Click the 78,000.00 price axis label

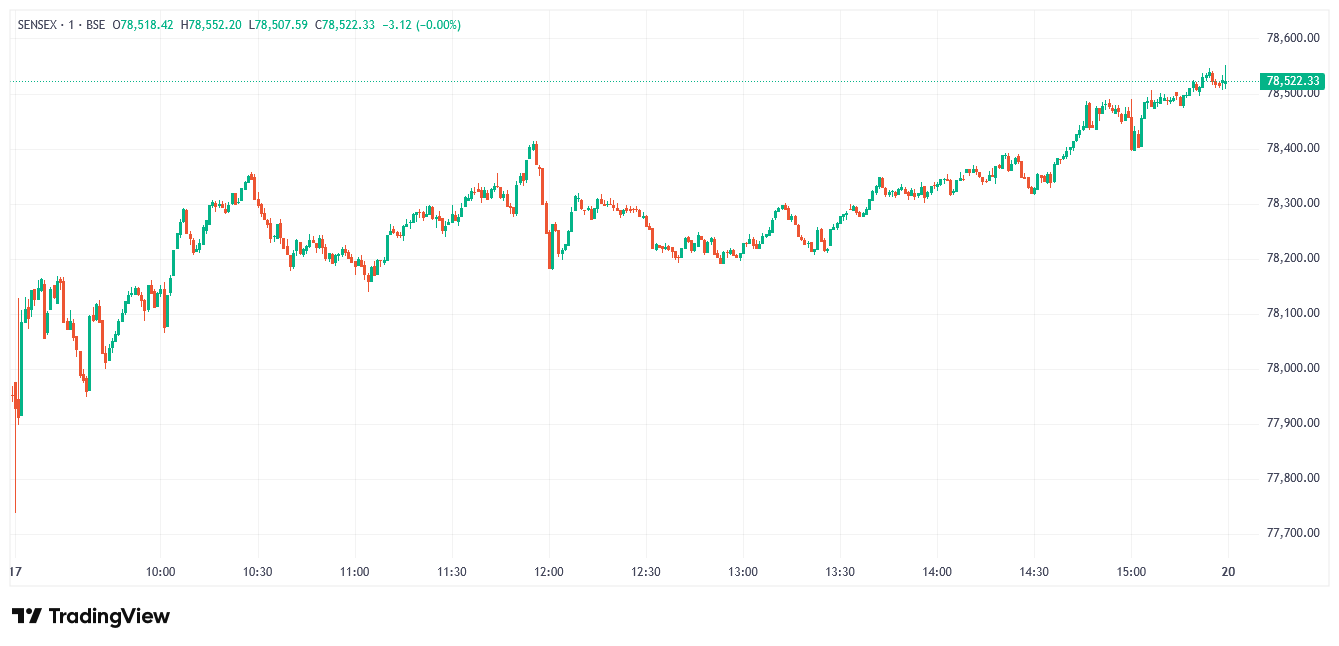point(1293,368)
